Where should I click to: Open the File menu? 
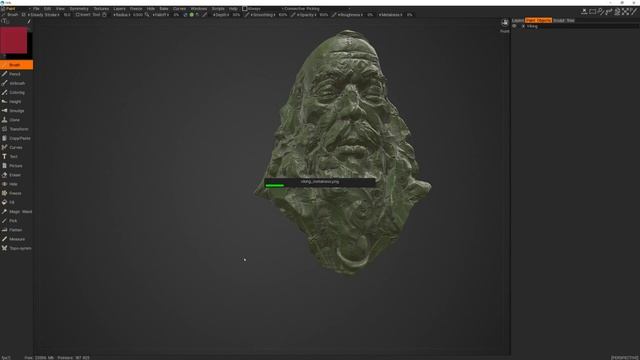[x=36, y=9]
